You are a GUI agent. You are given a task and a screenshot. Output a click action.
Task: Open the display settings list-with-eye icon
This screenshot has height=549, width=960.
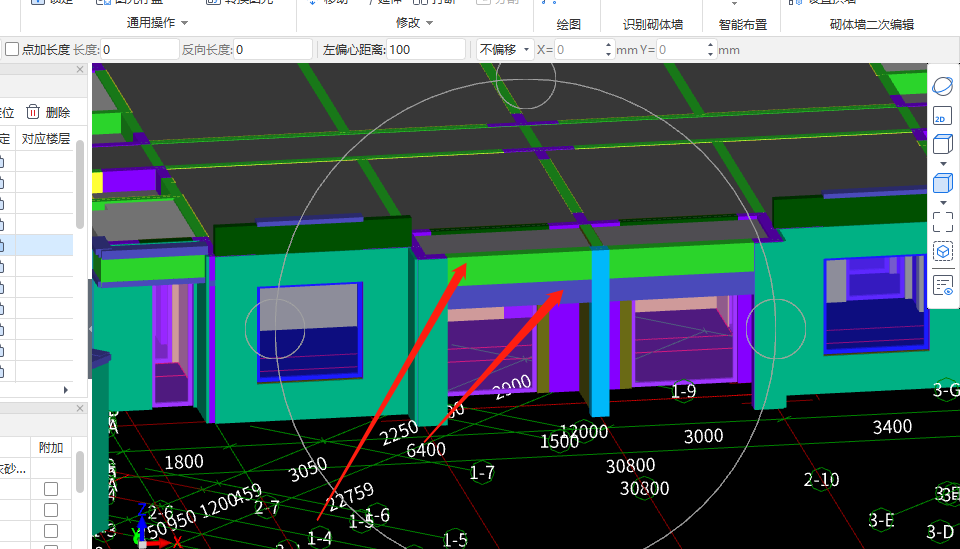pos(943,285)
